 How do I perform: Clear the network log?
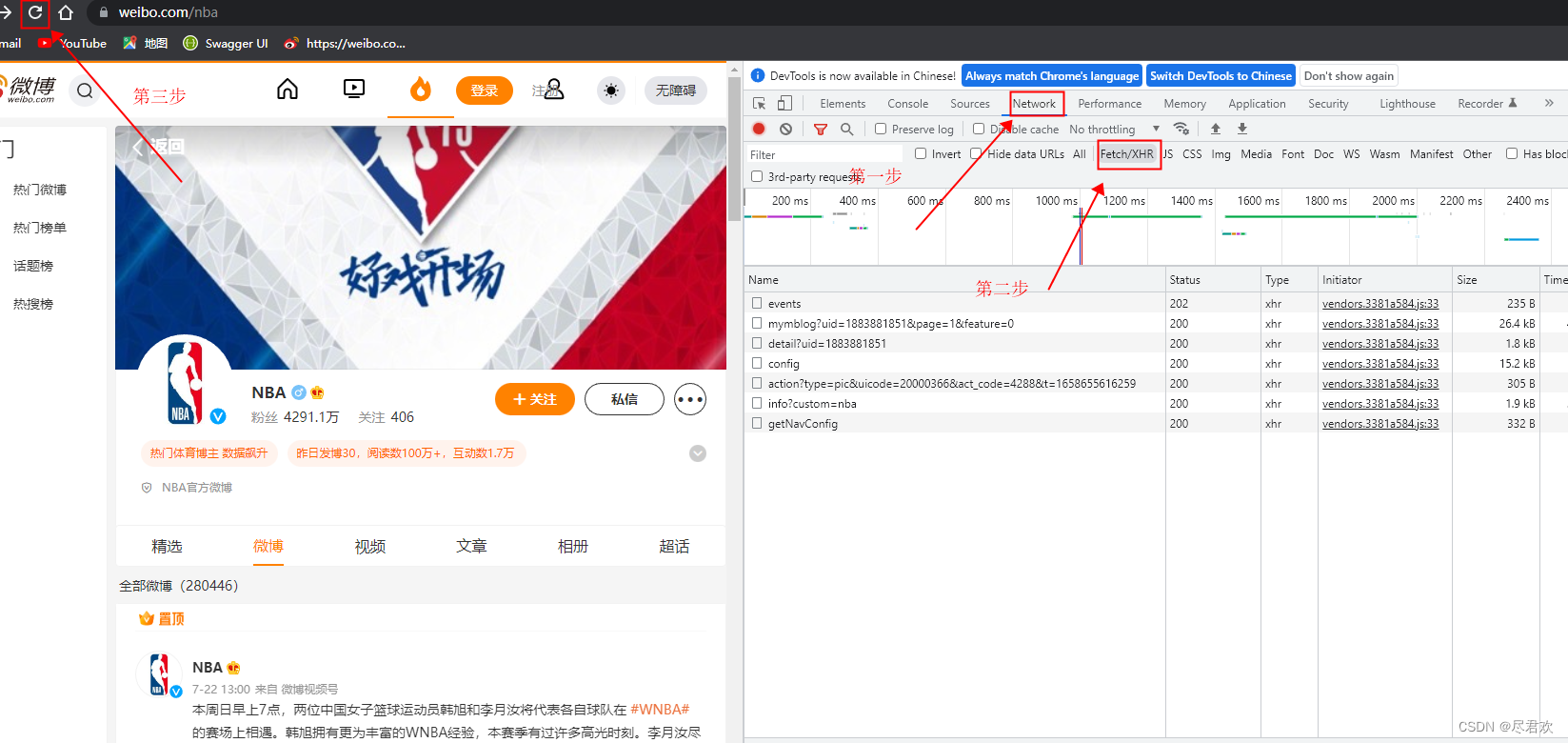click(785, 129)
